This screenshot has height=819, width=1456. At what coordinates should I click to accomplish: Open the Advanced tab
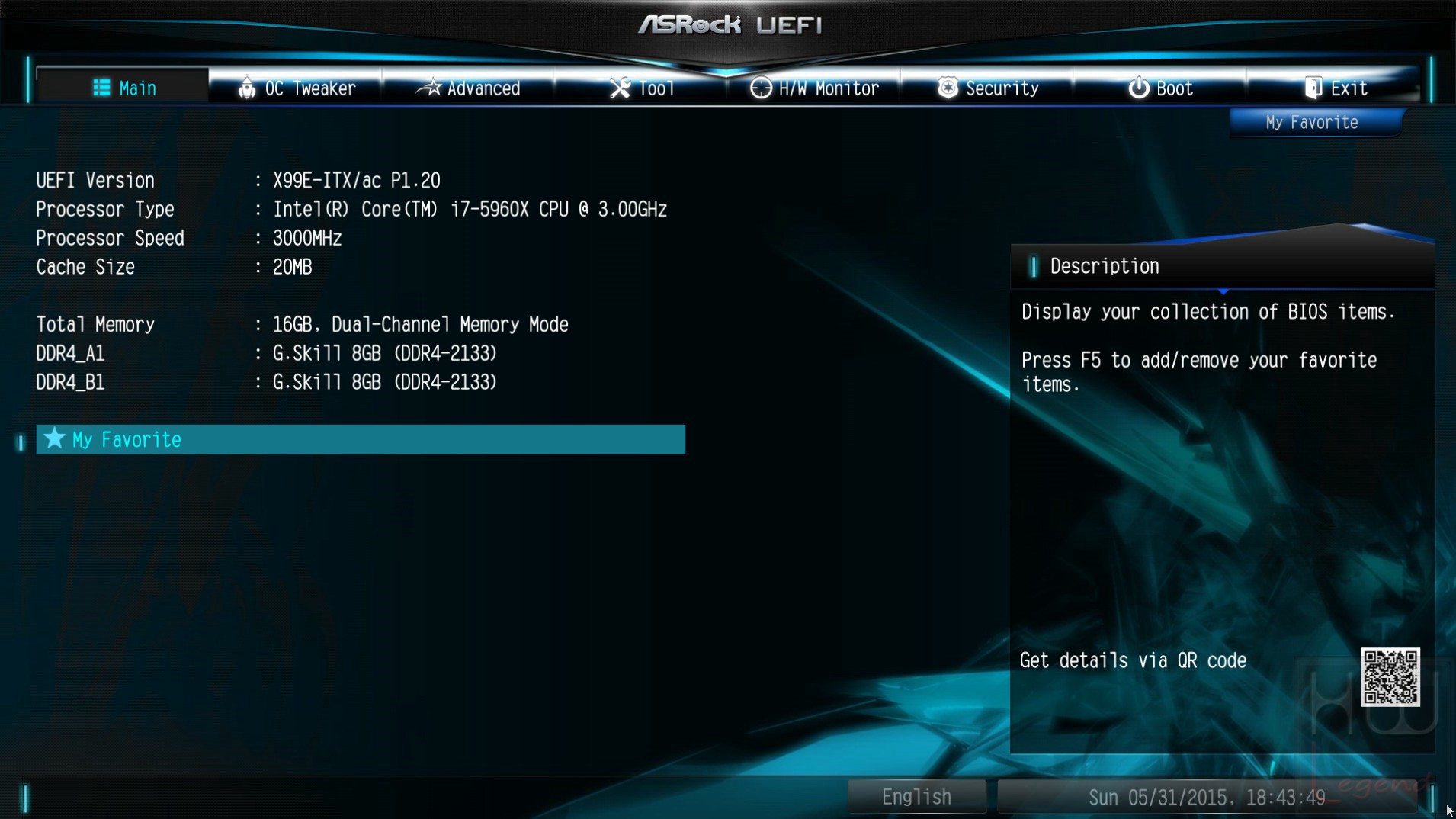(x=469, y=88)
